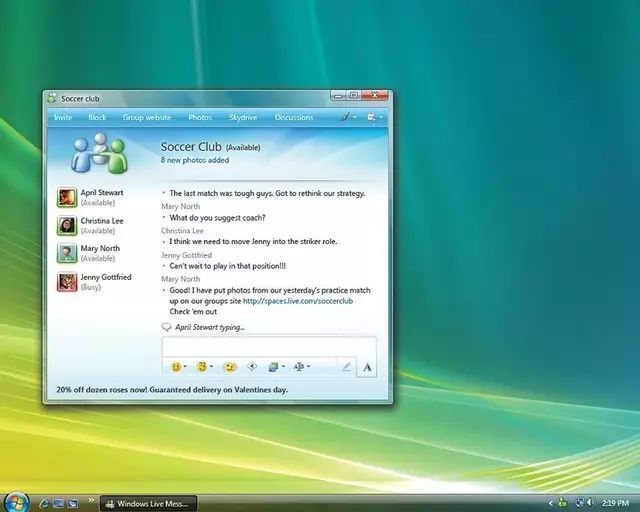Click the Soccer Club group picture
This screenshot has width=640, height=512.
tap(99, 153)
